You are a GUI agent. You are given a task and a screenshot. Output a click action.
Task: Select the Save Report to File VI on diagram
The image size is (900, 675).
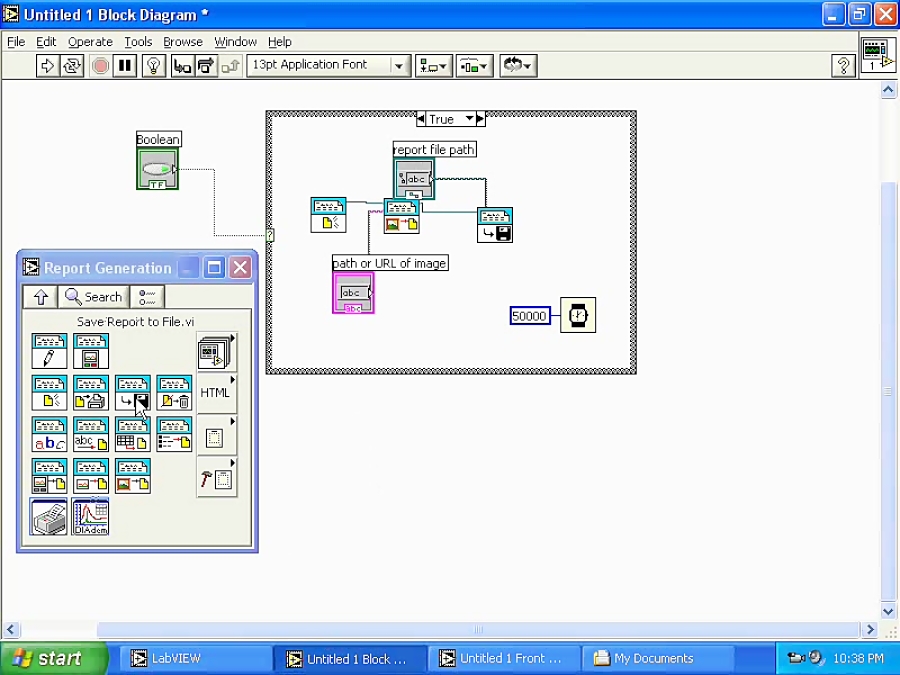click(x=495, y=225)
